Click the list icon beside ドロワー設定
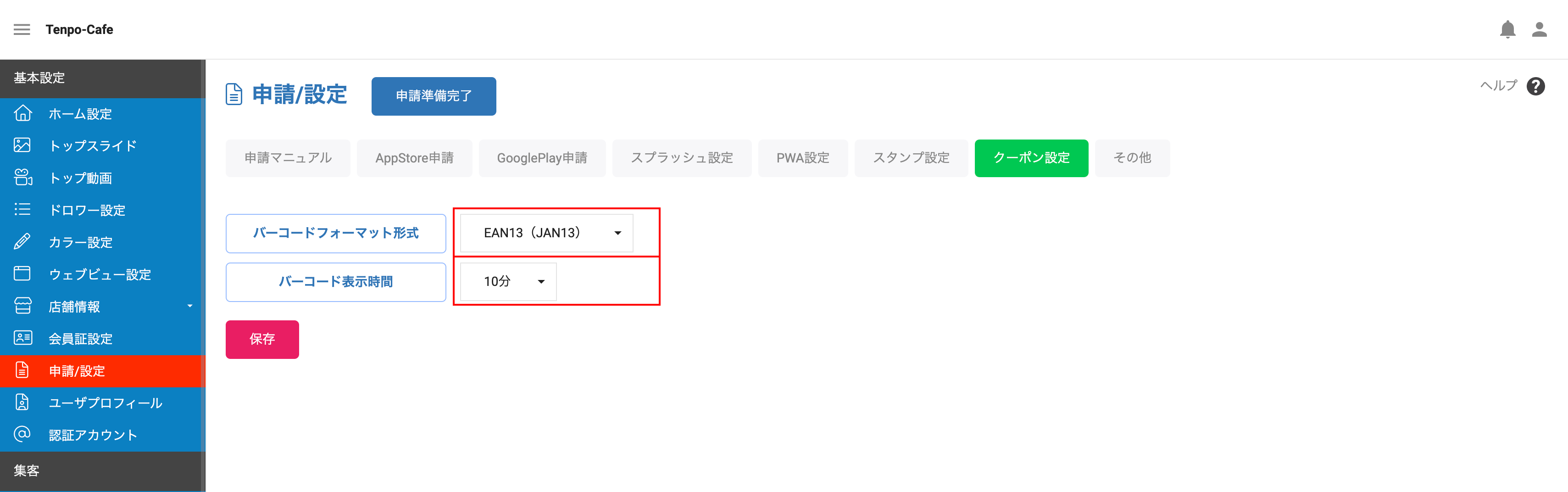This screenshot has height=492, width=1568. tap(22, 209)
